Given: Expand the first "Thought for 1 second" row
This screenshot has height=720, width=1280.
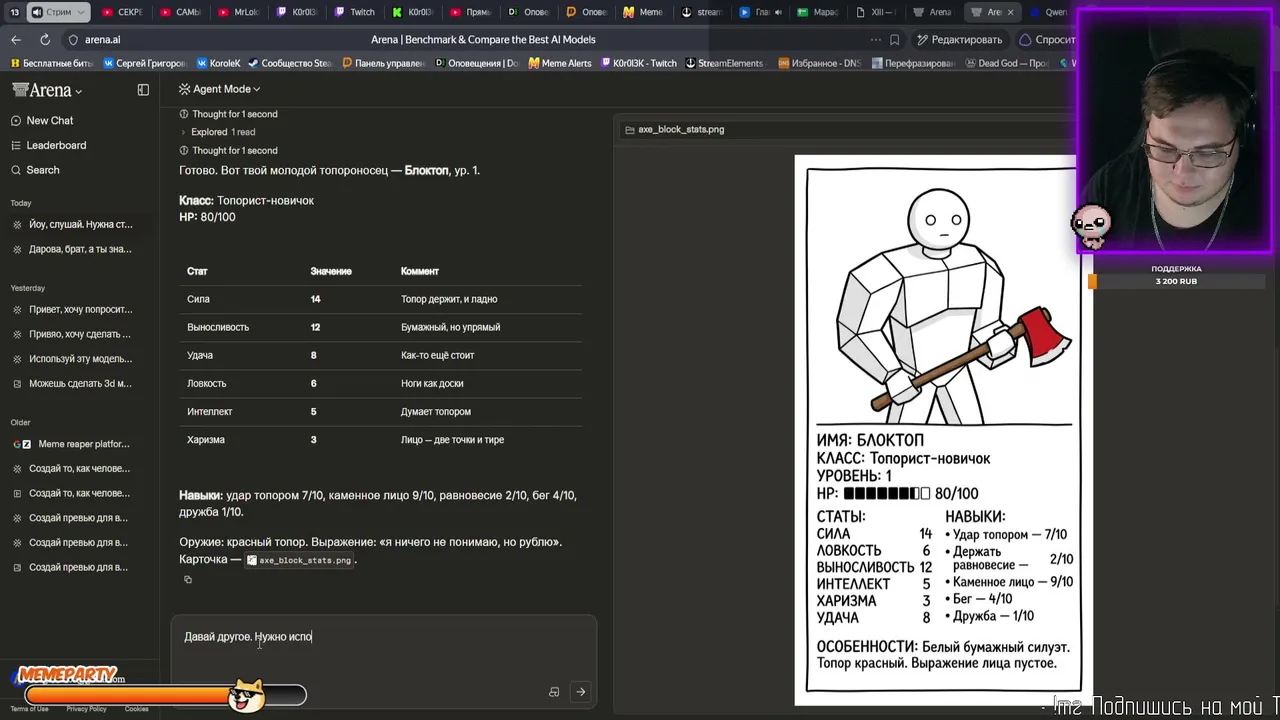Looking at the screenshot, I should [229, 114].
